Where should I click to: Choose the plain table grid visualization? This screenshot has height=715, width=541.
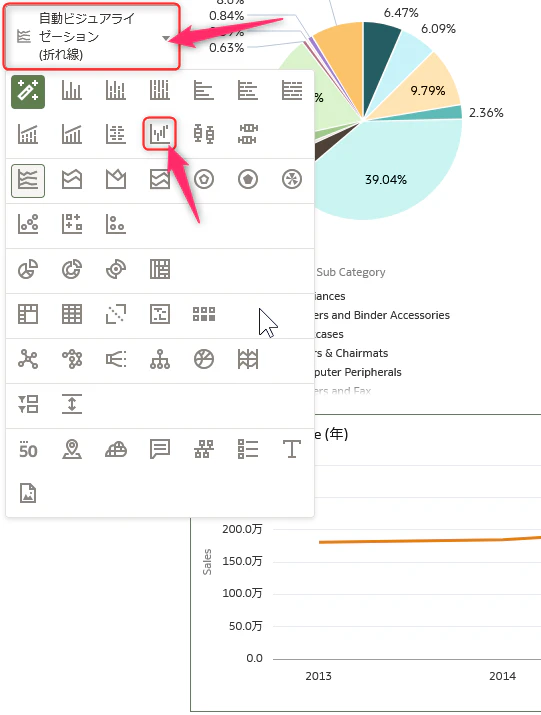coord(72,314)
